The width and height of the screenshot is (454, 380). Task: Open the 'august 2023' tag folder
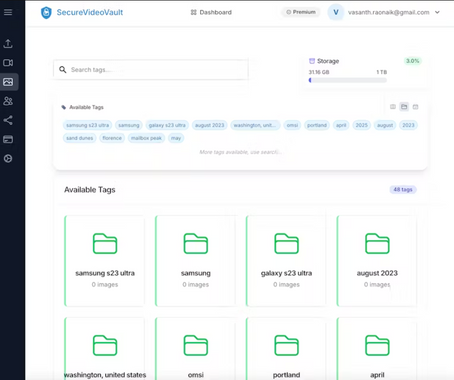(377, 261)
